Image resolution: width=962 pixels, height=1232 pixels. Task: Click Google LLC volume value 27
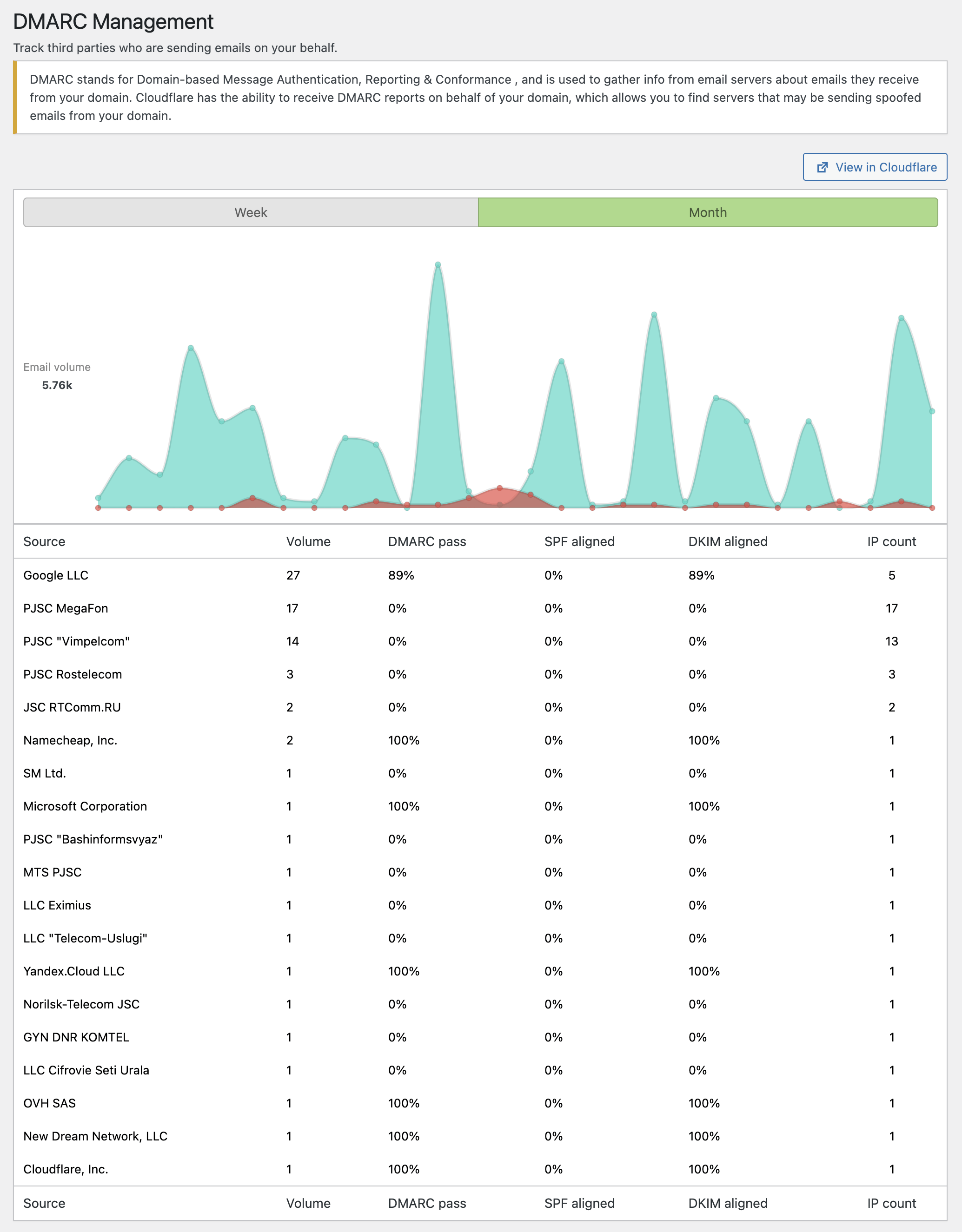coord(293,575)
